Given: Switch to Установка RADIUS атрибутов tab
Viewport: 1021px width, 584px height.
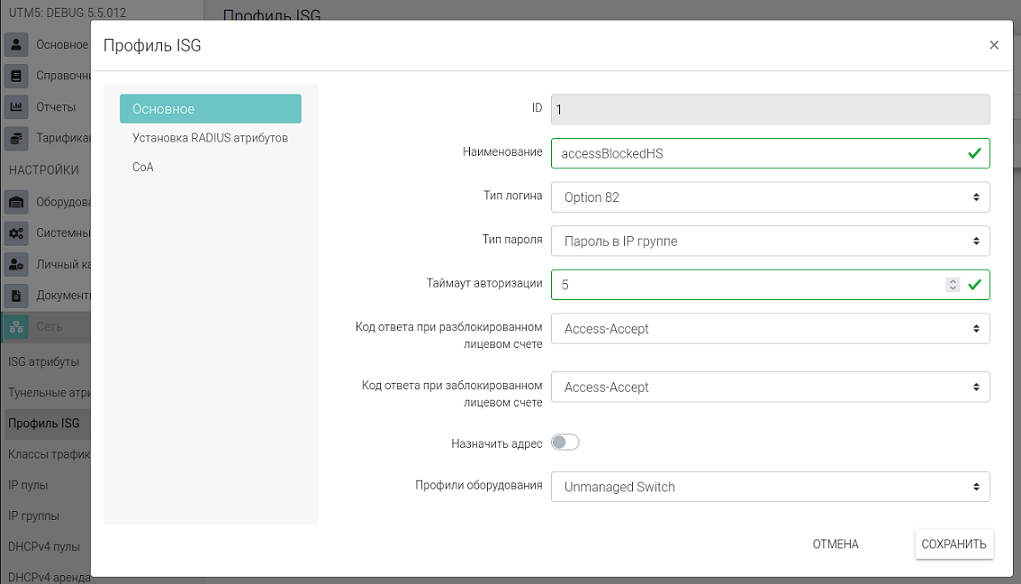Looking at the screenshot, I should tap(210, 138).
